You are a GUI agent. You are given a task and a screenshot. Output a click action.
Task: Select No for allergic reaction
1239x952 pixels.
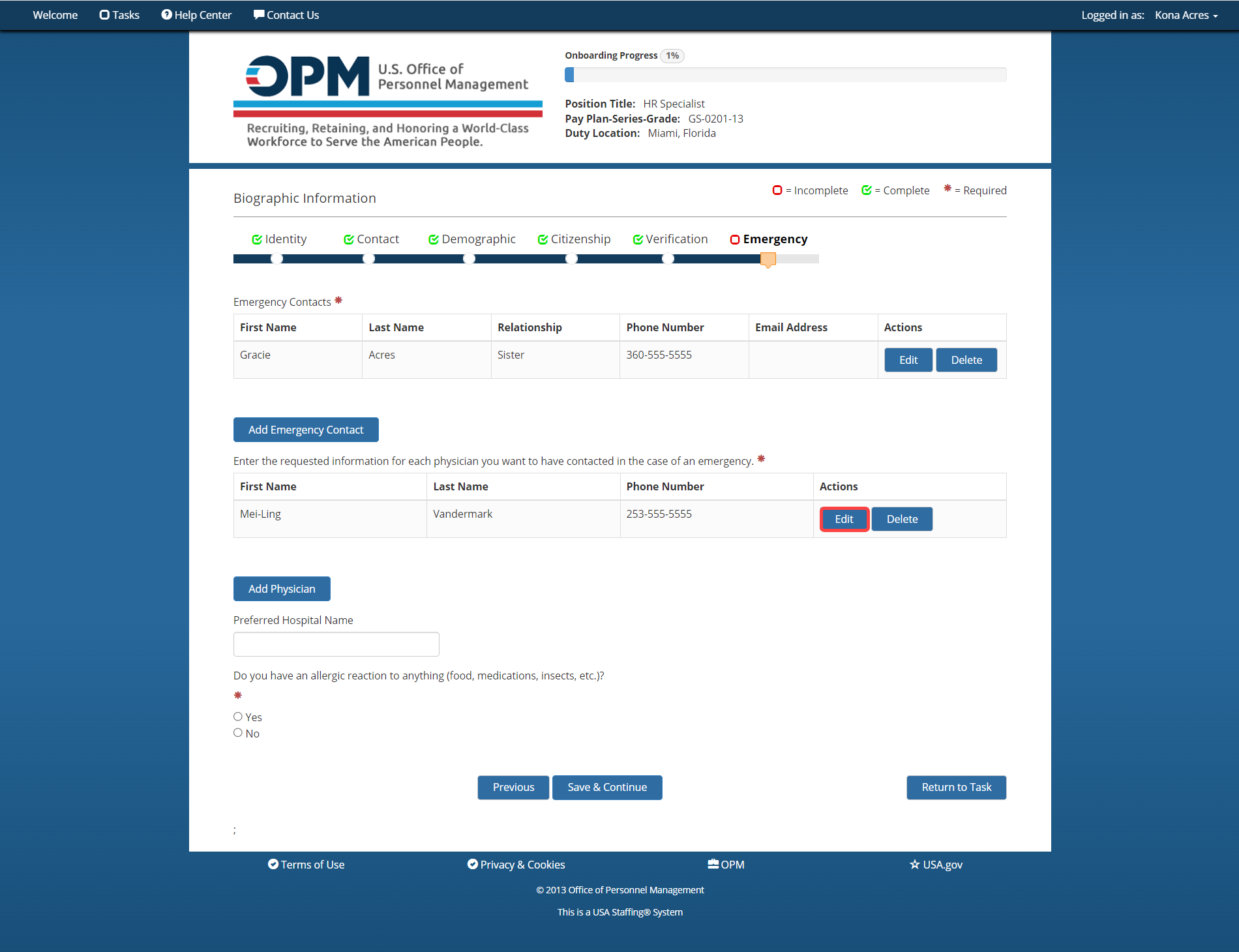pyautogui.click(x=238, y=733)
